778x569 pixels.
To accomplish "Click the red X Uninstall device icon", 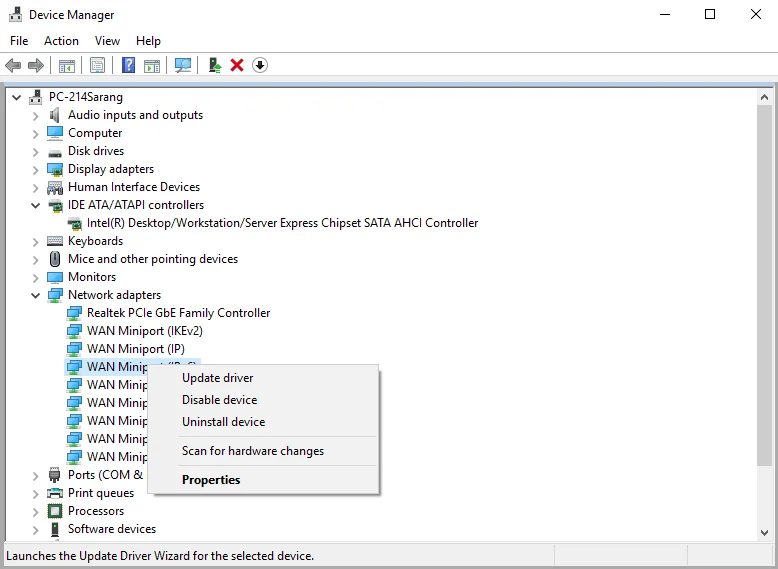I will (x=237, y=65).
